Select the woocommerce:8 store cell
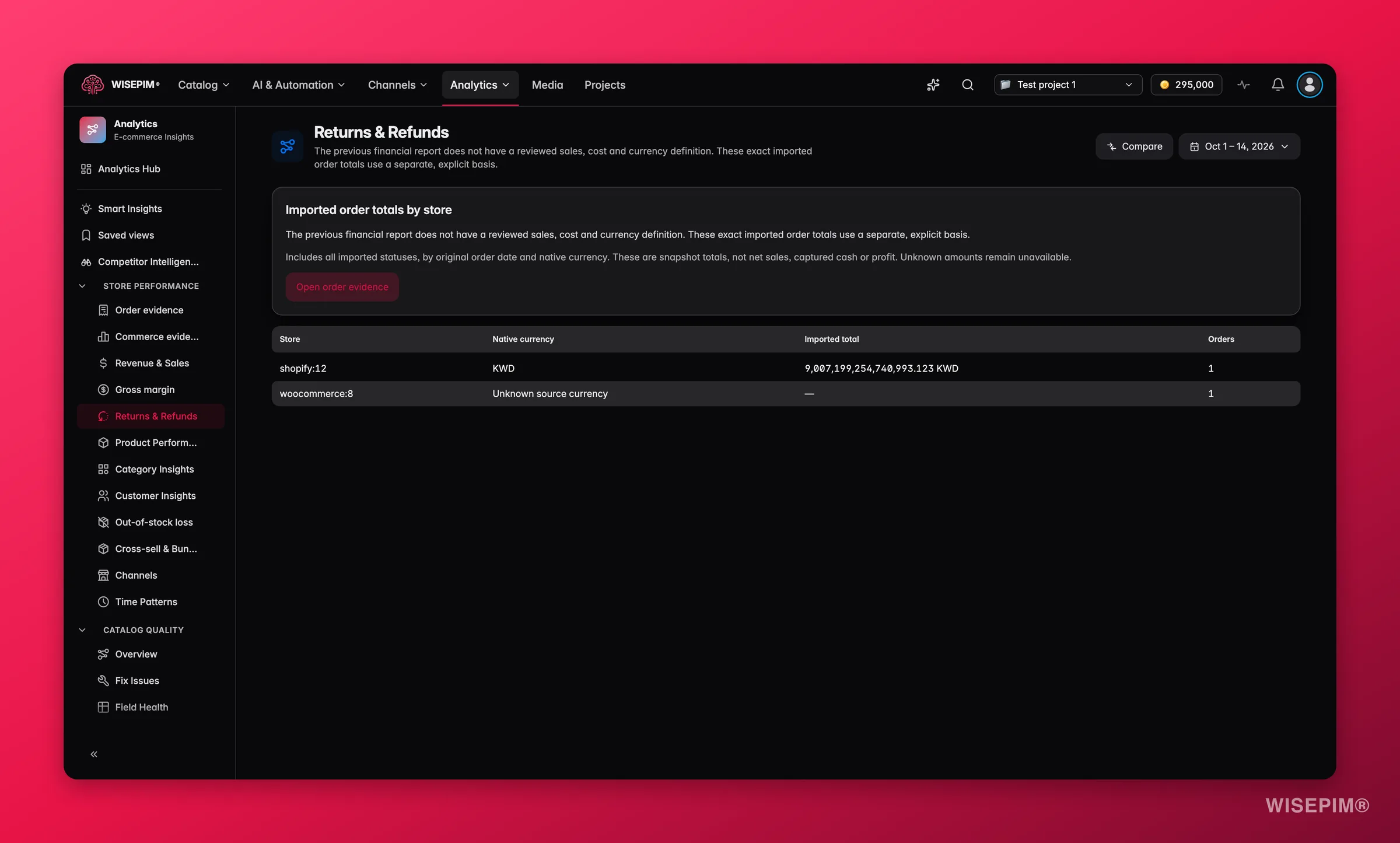The width and height of the screenshot is (1400, 843). click(x=316, y=394)
